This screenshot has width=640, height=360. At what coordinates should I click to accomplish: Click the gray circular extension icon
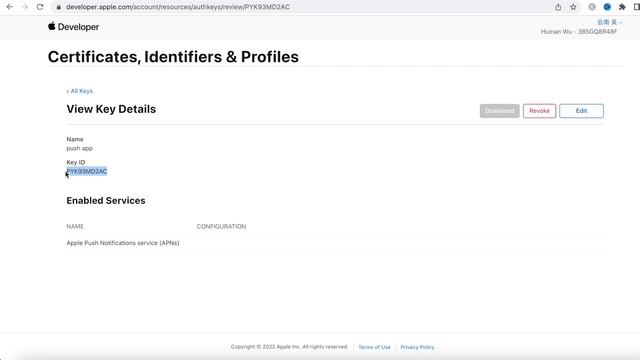[592, 7]
